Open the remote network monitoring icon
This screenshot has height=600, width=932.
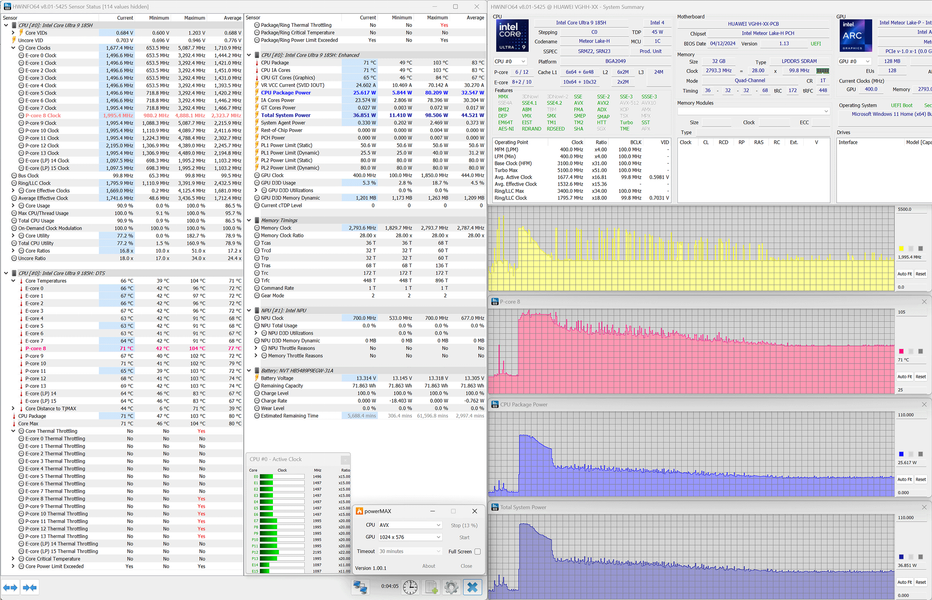click(360, 587)
